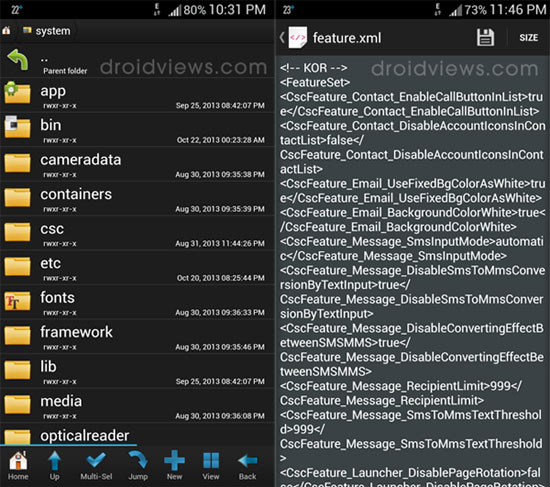The height and width of the screenshot is (487, 550).
Task: Tap the bin folder date Oct 22, 2013
Action: 221,140
